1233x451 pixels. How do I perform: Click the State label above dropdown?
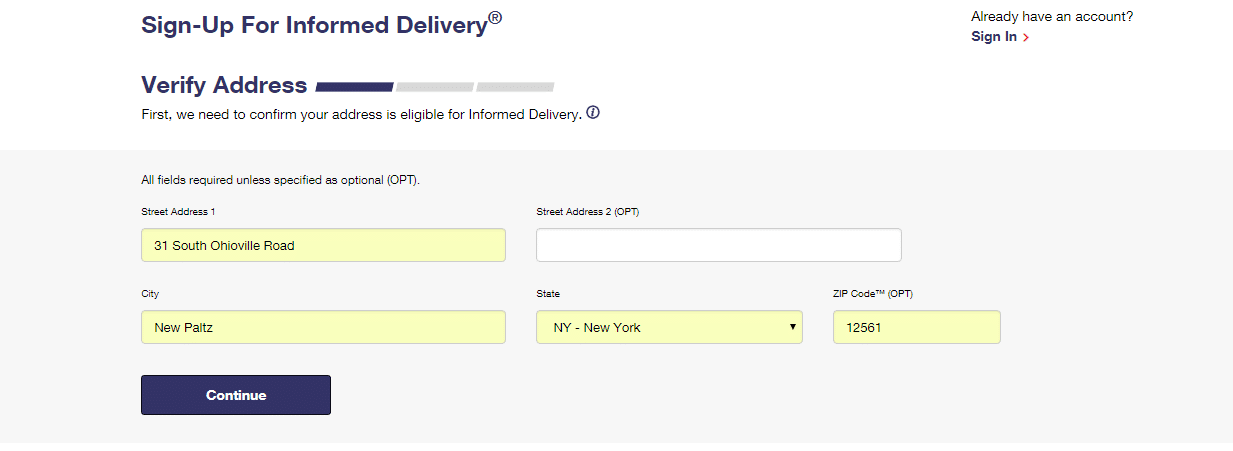pos(548,294)
